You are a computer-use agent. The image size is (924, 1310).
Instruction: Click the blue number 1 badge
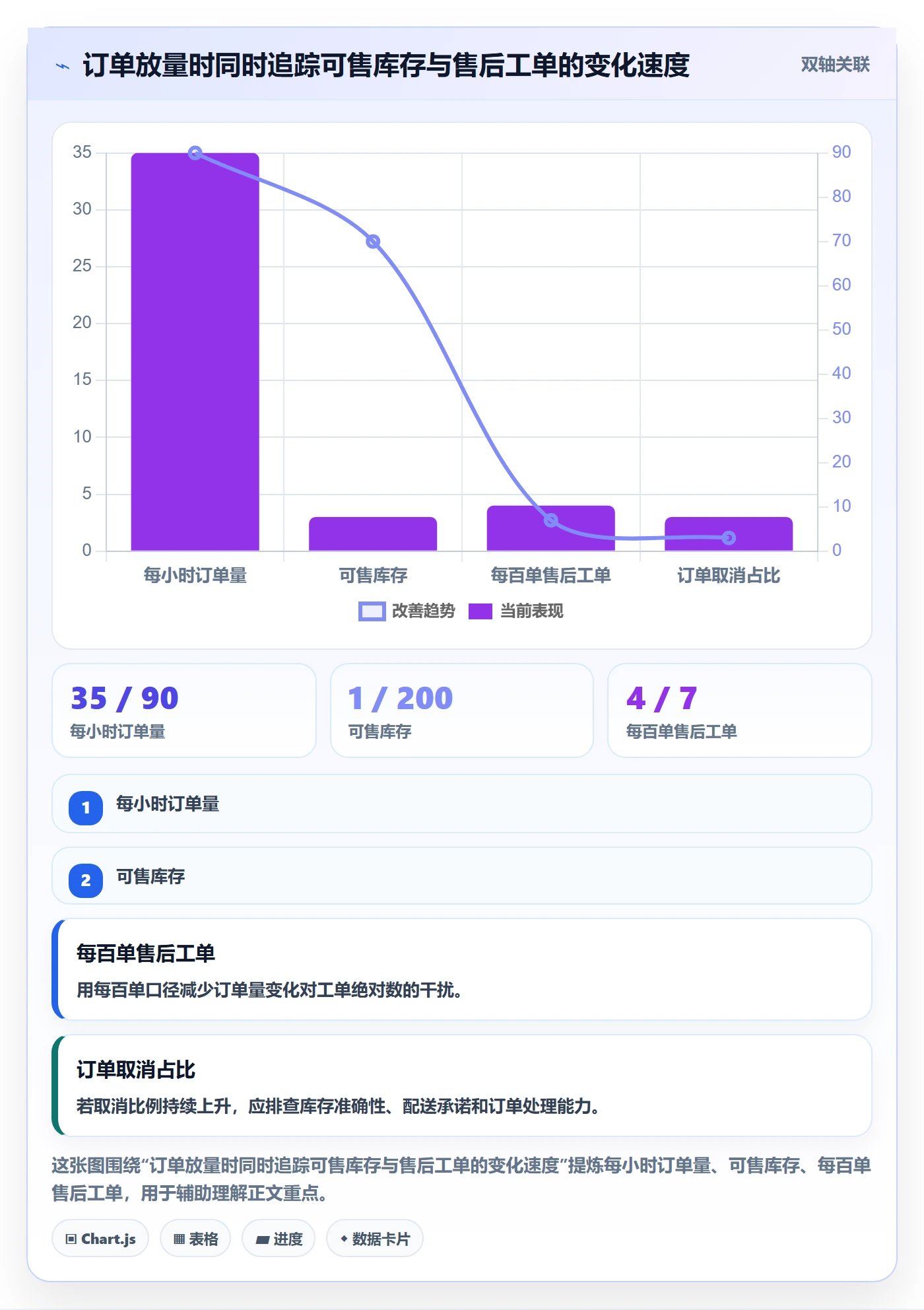coord(86,808)
